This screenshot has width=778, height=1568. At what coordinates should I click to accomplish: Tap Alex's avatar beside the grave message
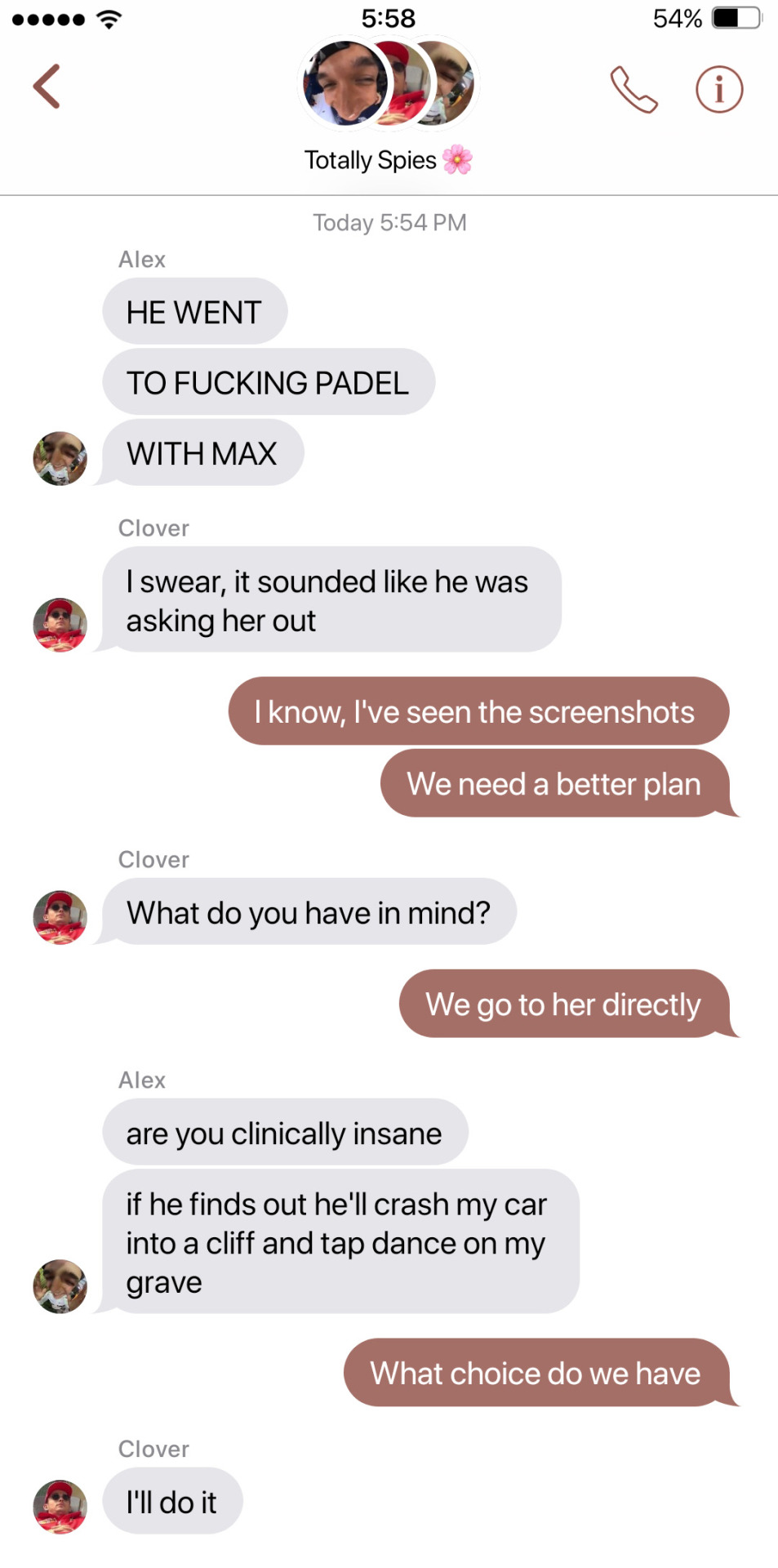pos(60,1286)
